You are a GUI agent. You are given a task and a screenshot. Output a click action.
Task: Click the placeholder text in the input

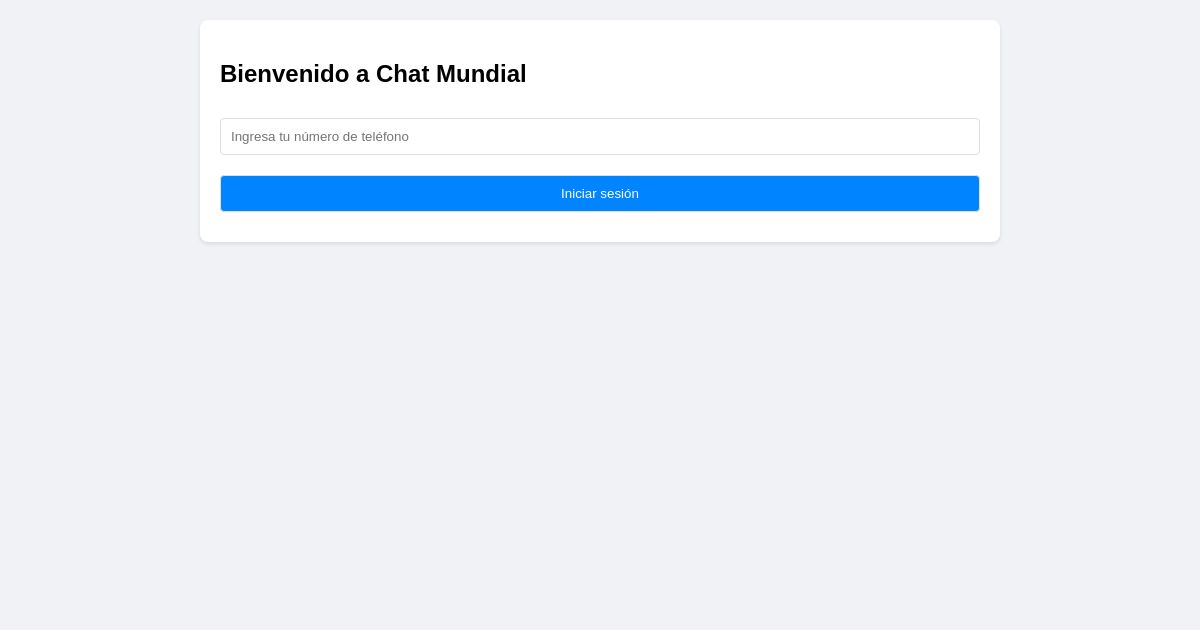pos(319,136)
